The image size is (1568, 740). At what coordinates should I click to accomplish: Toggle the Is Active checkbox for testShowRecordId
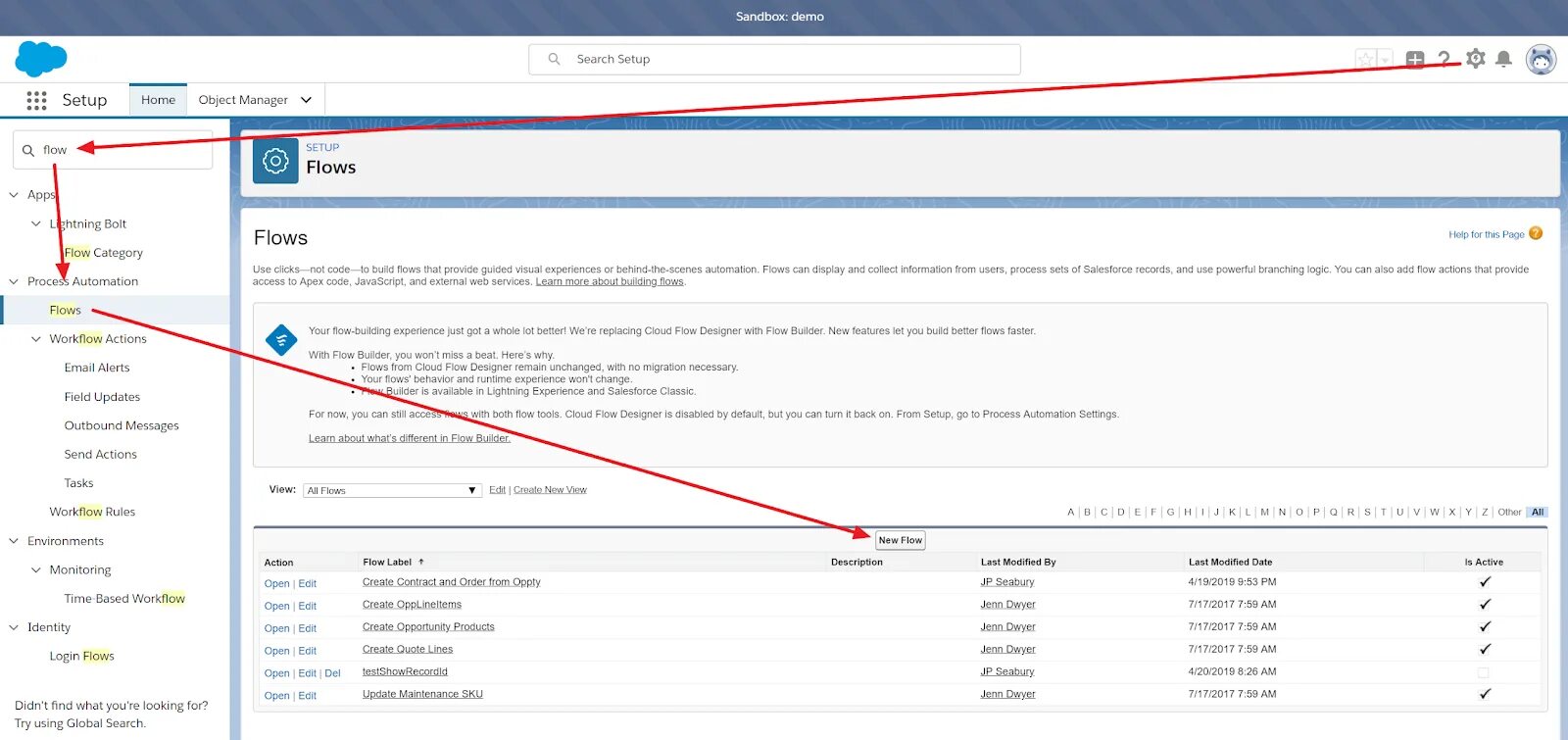(x=1483, y=672)
